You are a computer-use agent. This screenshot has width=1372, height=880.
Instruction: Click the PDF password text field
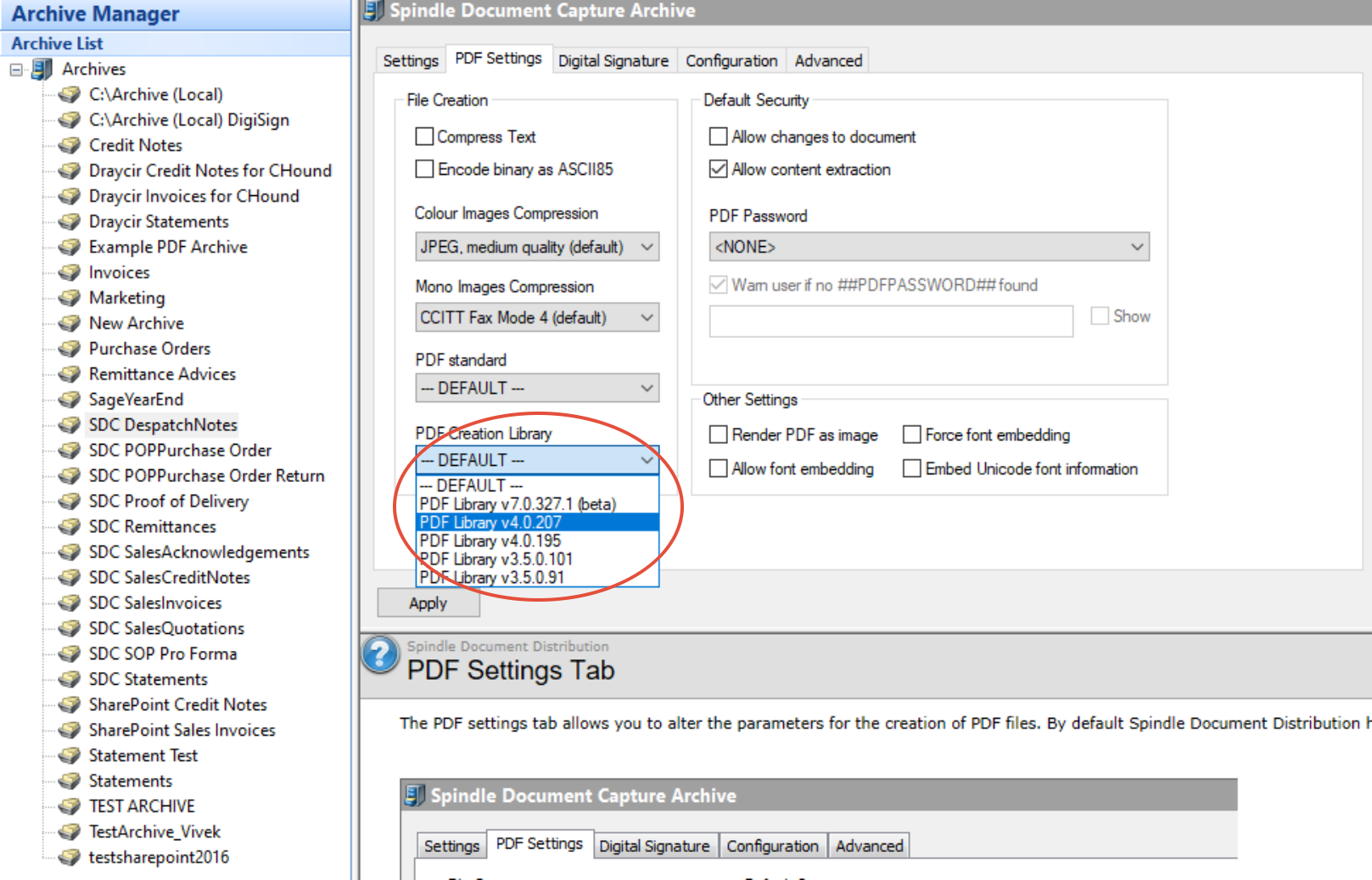(891, 322)
